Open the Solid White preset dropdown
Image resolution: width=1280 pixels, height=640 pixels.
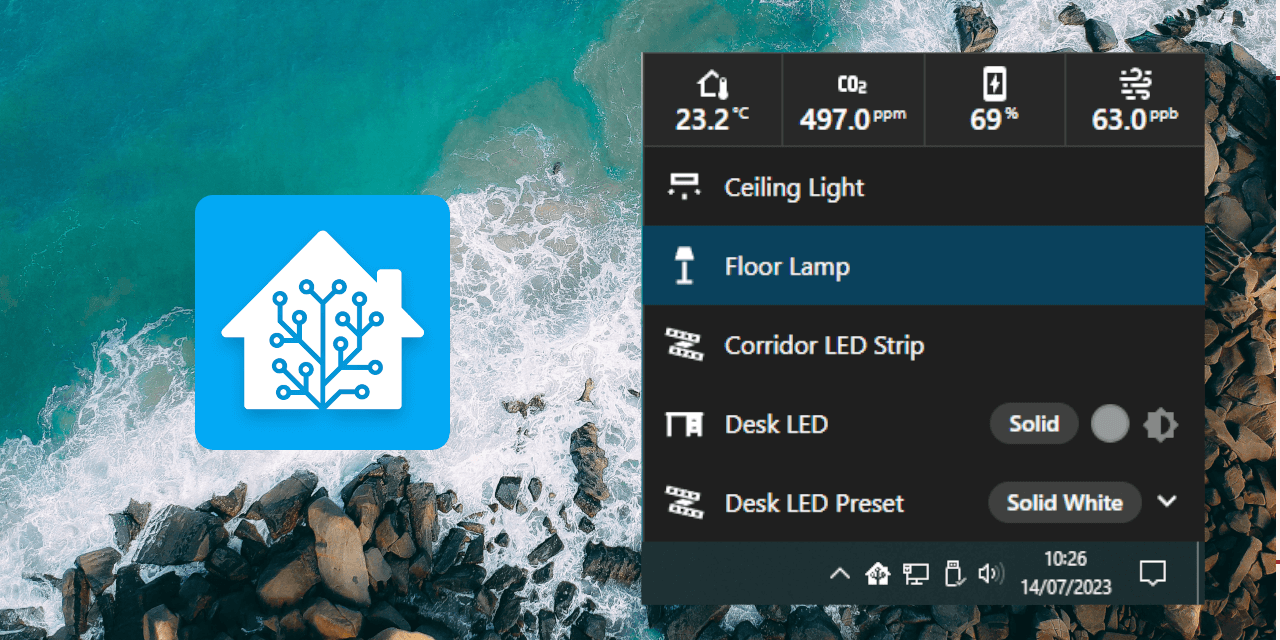tap(1064, 502)
